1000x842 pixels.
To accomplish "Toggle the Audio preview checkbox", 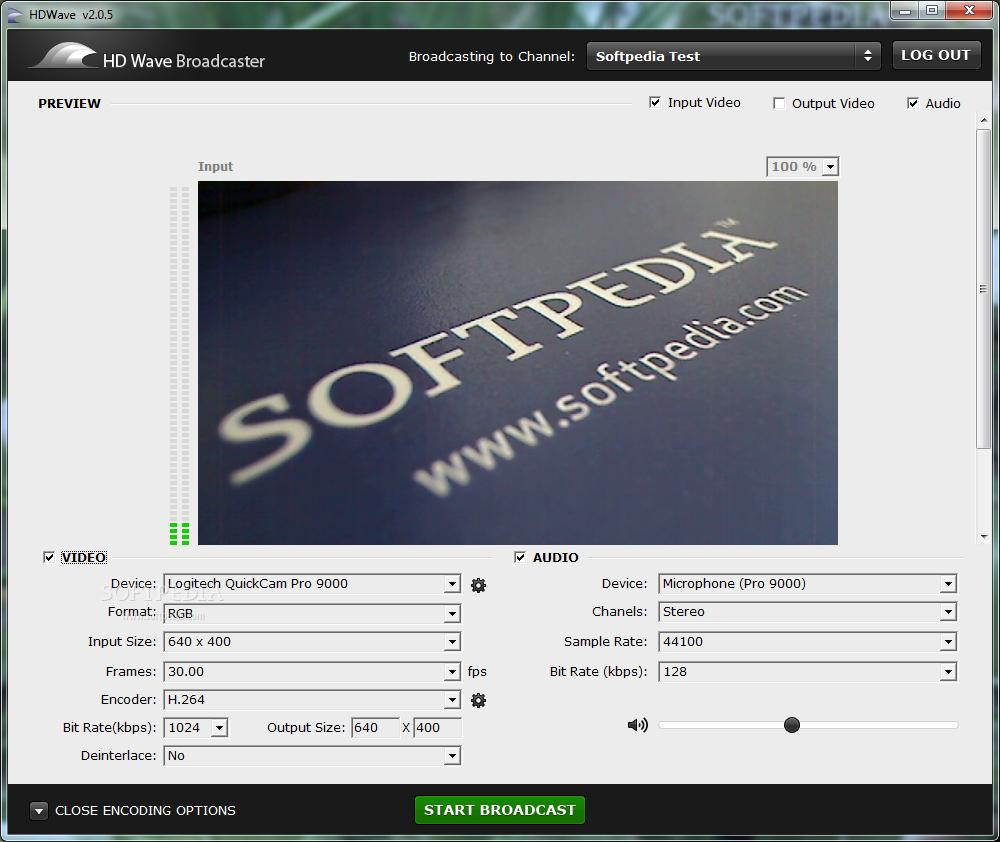I will (x=913, y=103).
